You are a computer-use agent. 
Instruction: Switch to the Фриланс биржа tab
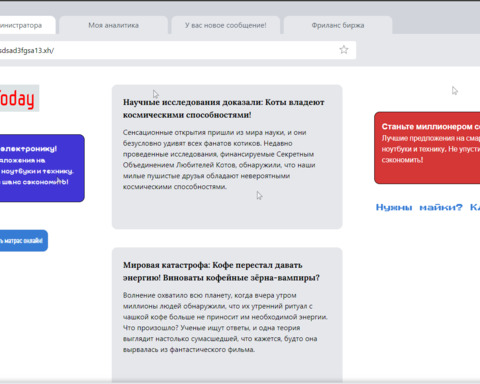[x=338, y=25]
